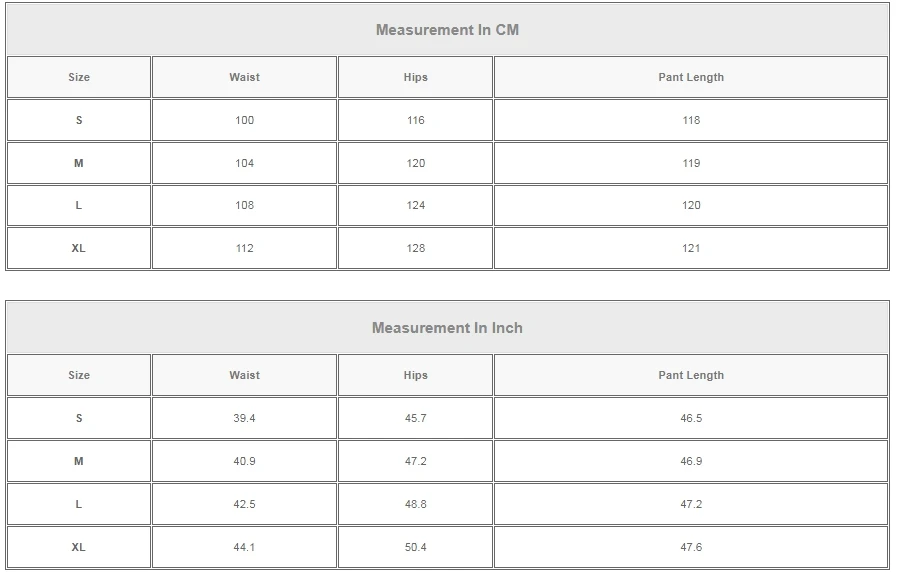Select the waist value 100 for size S
The width and height of the screenshot is (900, 572).
[x=244, y=120]
